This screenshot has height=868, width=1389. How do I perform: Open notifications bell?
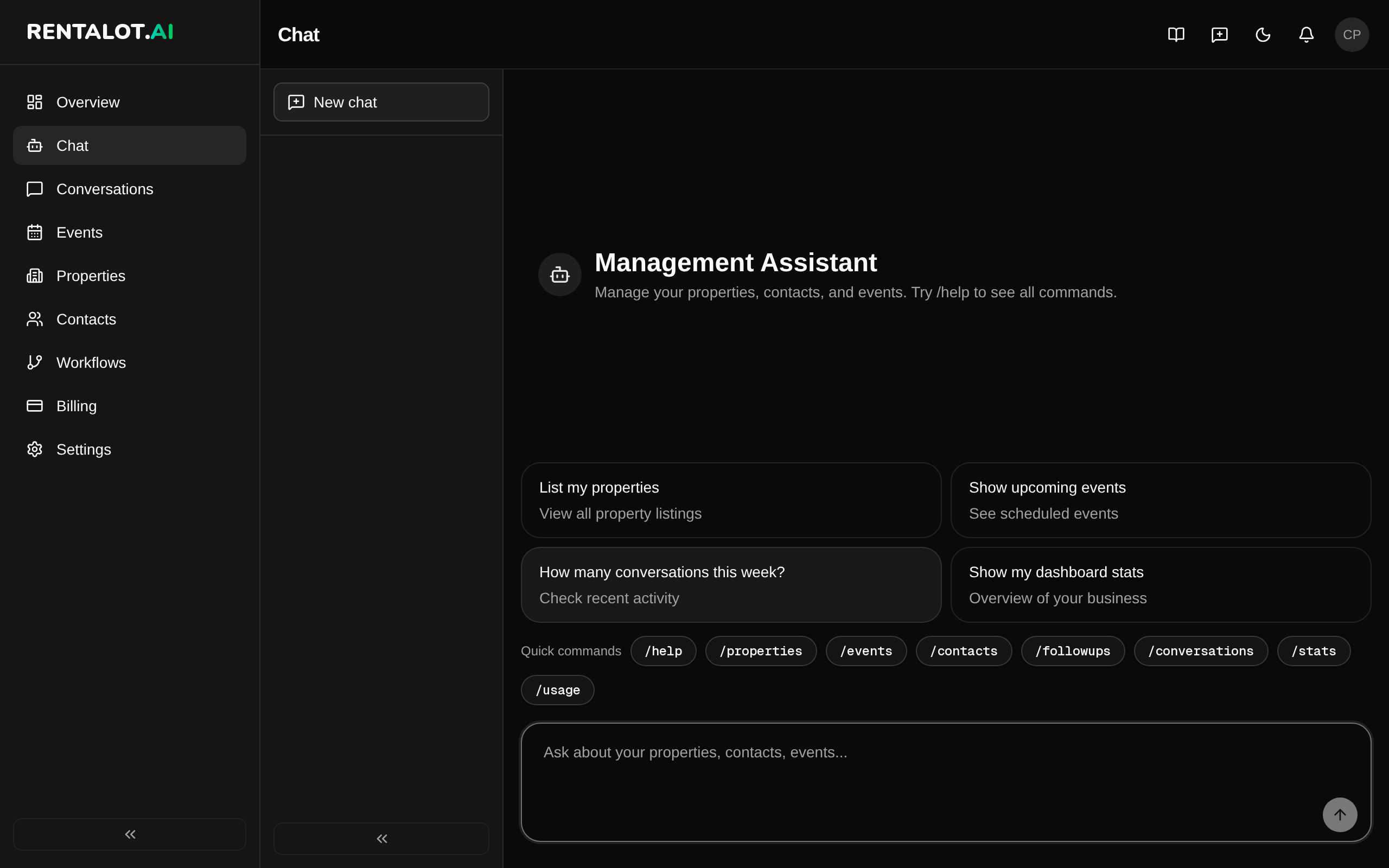(x=1307, y=34)
